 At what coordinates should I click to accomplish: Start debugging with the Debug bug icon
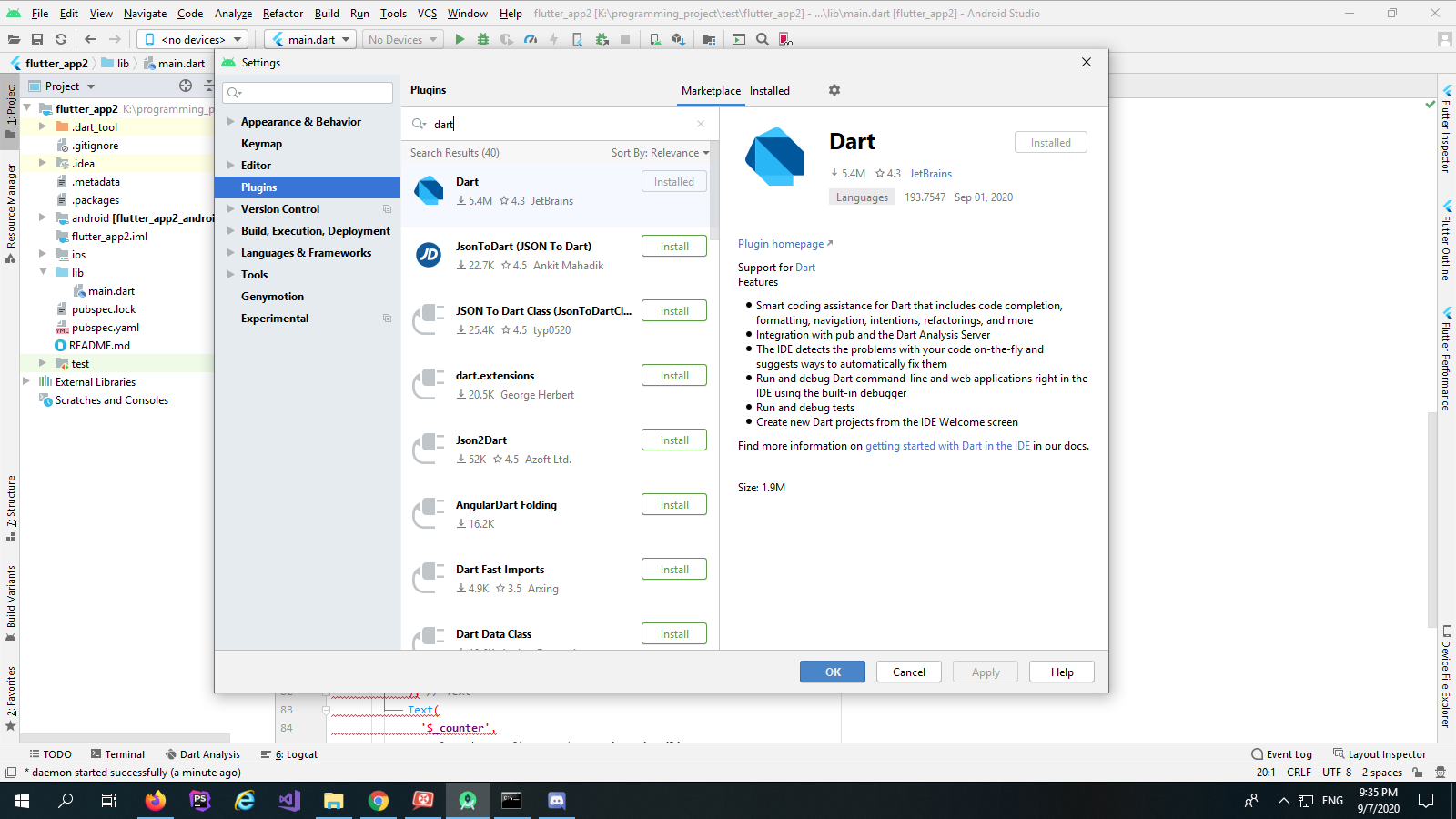[483, 39]
